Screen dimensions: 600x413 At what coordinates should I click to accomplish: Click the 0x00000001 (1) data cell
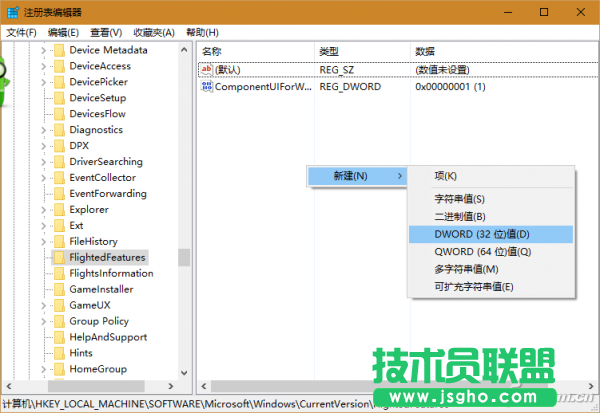point(450,87)
